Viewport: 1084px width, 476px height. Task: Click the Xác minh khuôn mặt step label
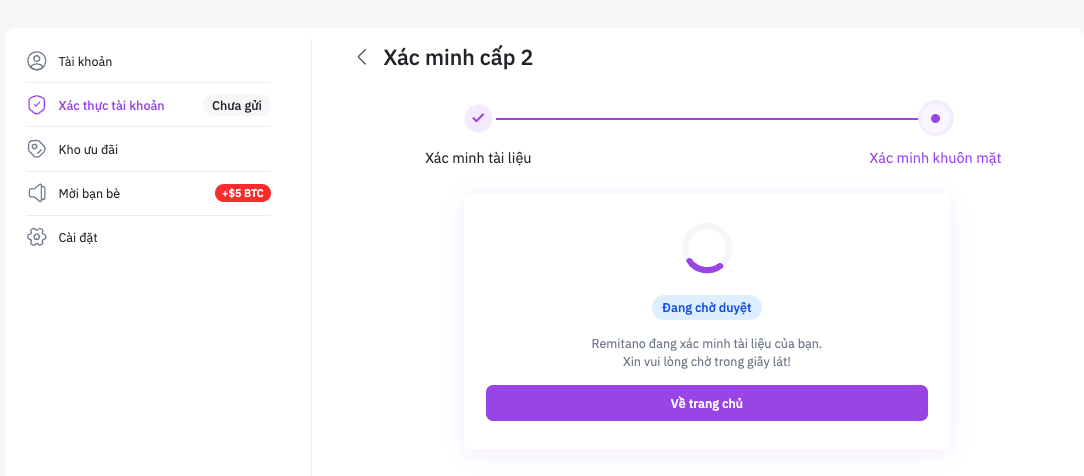(x=935, y=158)
